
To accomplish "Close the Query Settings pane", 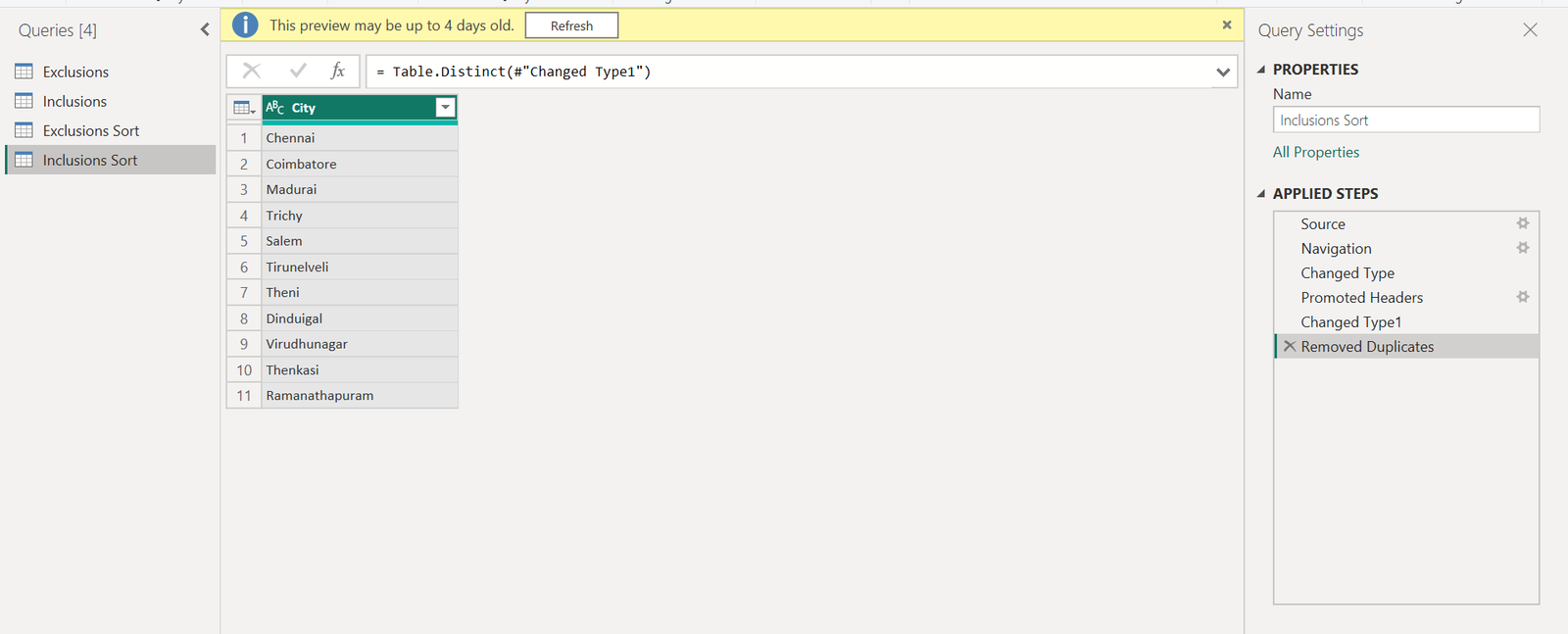I will click(x=1530, y=30).
